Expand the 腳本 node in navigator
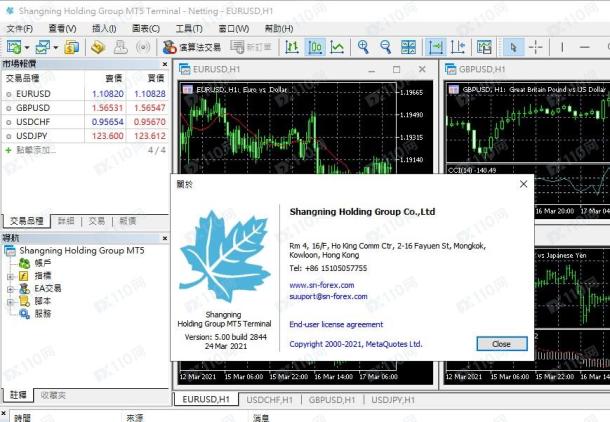Screen dimensions: 610x422 (11, 301)
